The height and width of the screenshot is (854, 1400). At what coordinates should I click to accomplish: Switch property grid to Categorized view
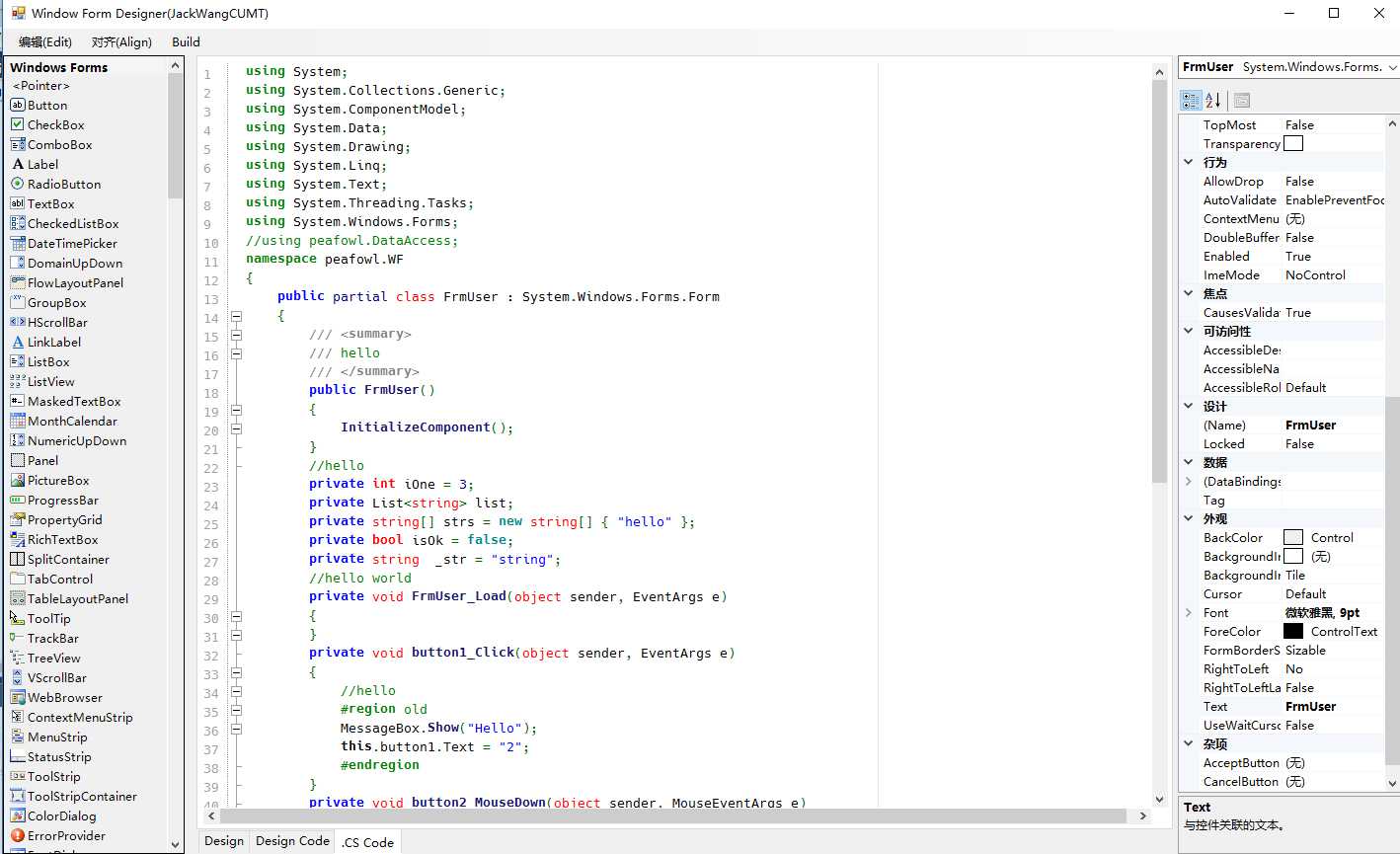pyautogui.click(x=1191, y=100)
